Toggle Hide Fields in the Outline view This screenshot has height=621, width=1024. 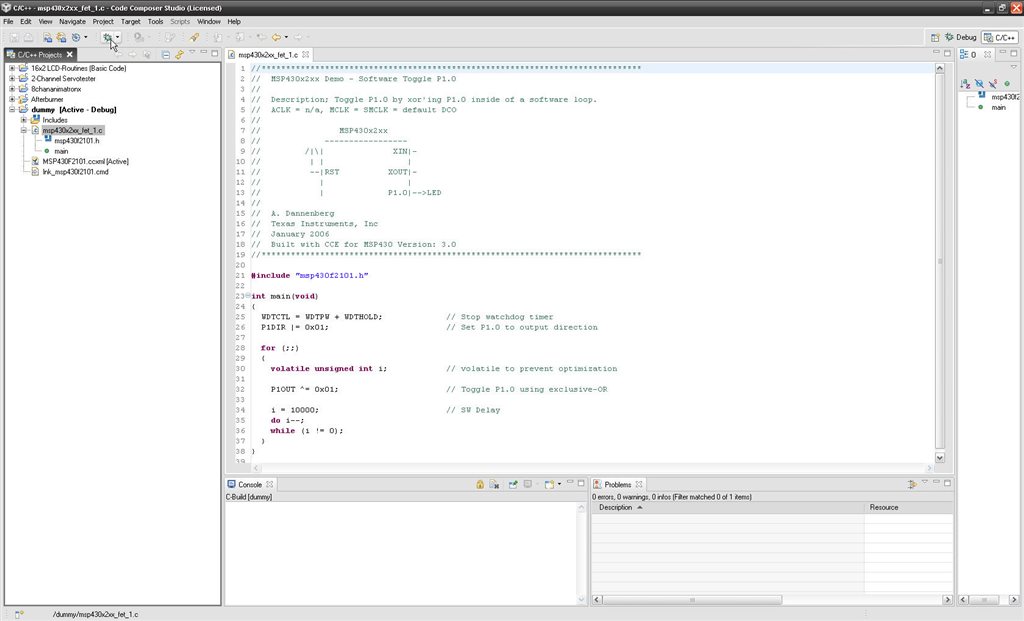[979, 83]
